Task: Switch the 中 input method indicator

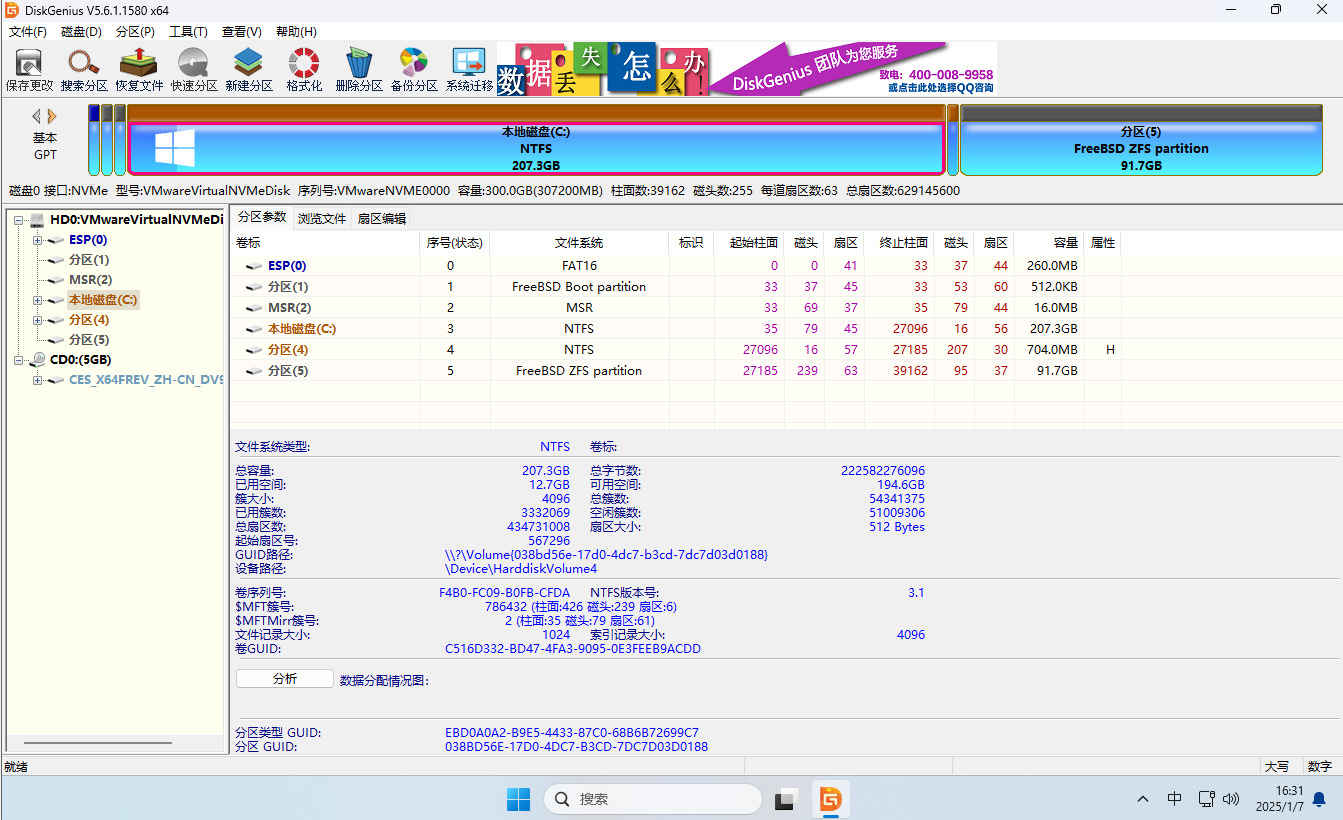Action: tap(1175, 799)
